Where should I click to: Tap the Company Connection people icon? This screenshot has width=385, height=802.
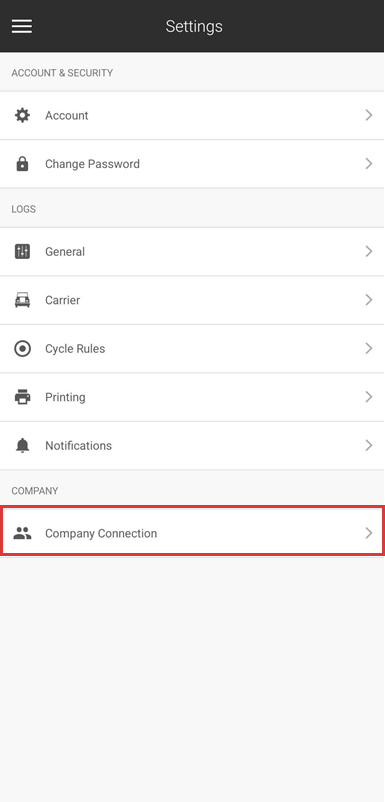22,533
